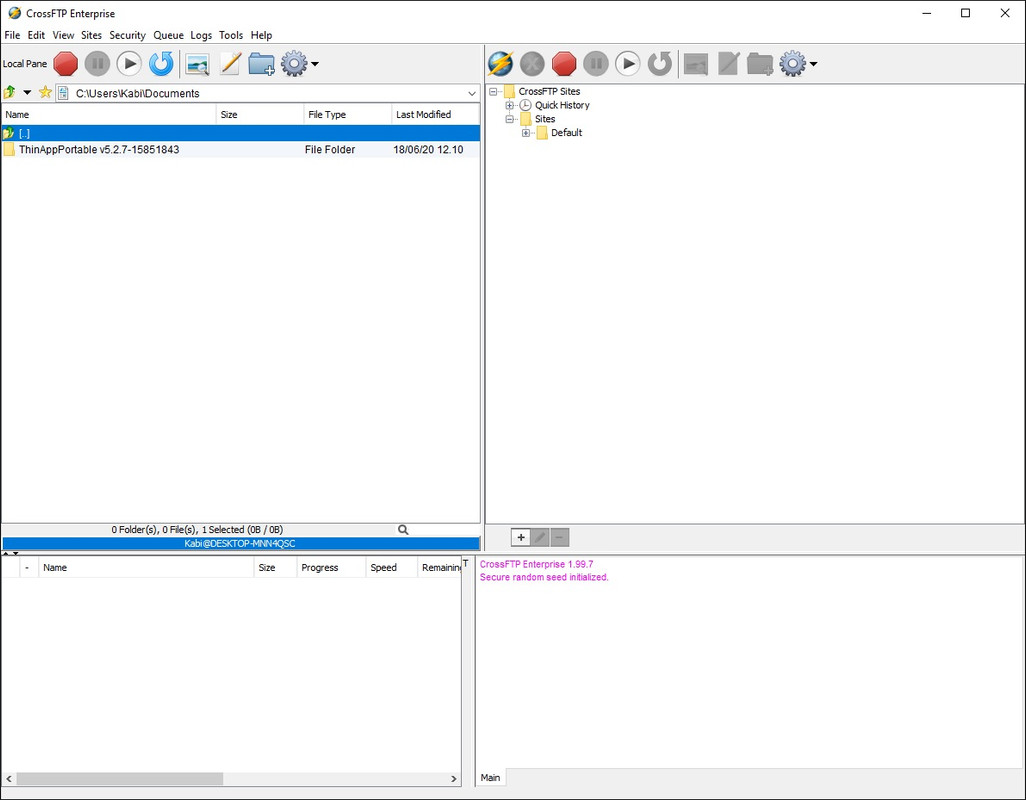The height and width of the screenshot is (800, 1026).
Task: Click the queue Name column header
Action: 146,568
